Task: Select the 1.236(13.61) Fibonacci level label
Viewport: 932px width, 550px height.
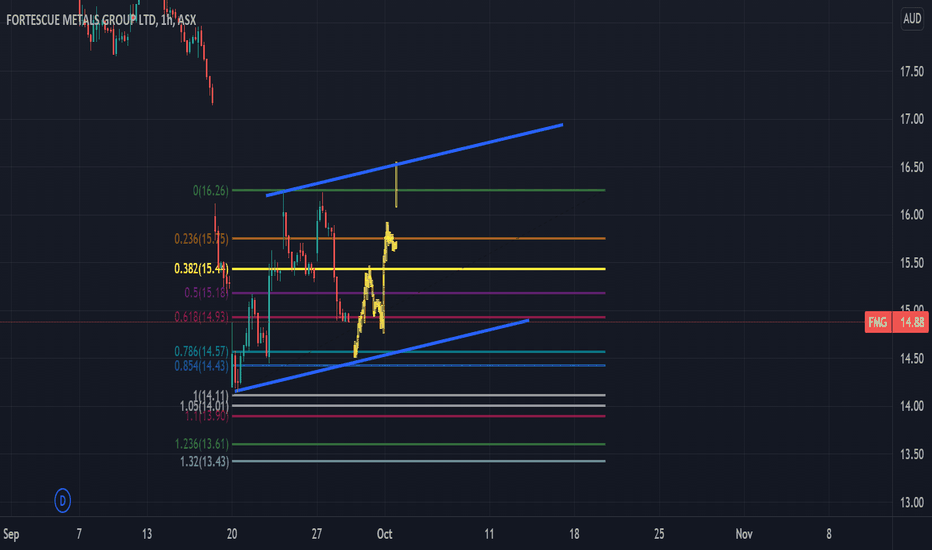Action: (x=201, y=444)
